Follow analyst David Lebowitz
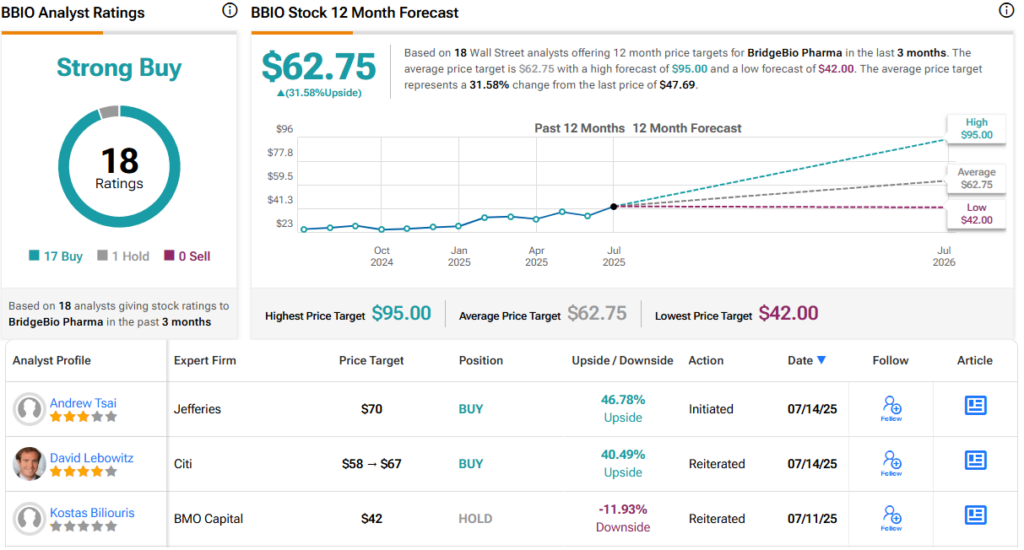The height and width of the screenshot is (550, 1024). 892,463
